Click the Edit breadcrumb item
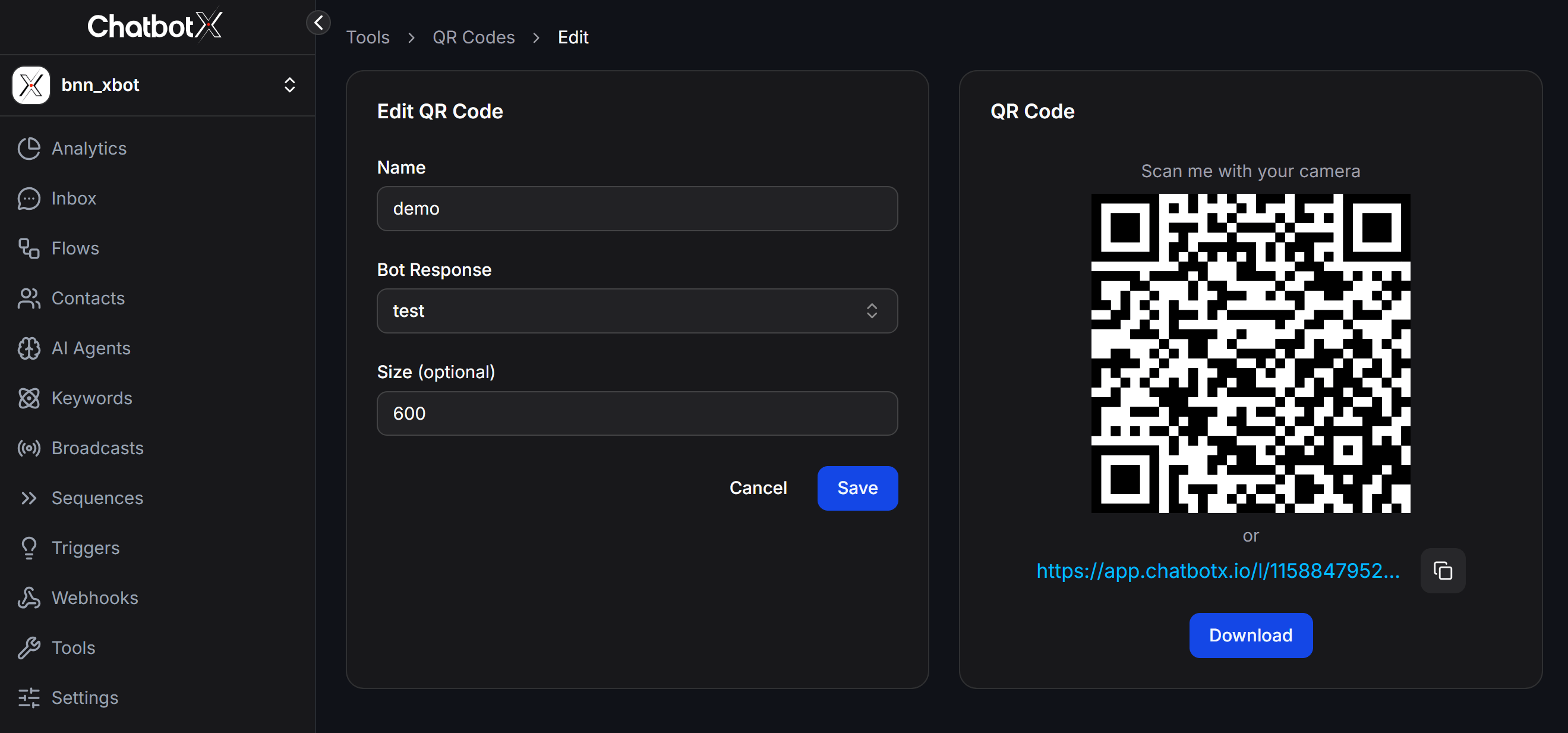The width and height of the screenshot is (1568, 733). (x=573, y=37)
